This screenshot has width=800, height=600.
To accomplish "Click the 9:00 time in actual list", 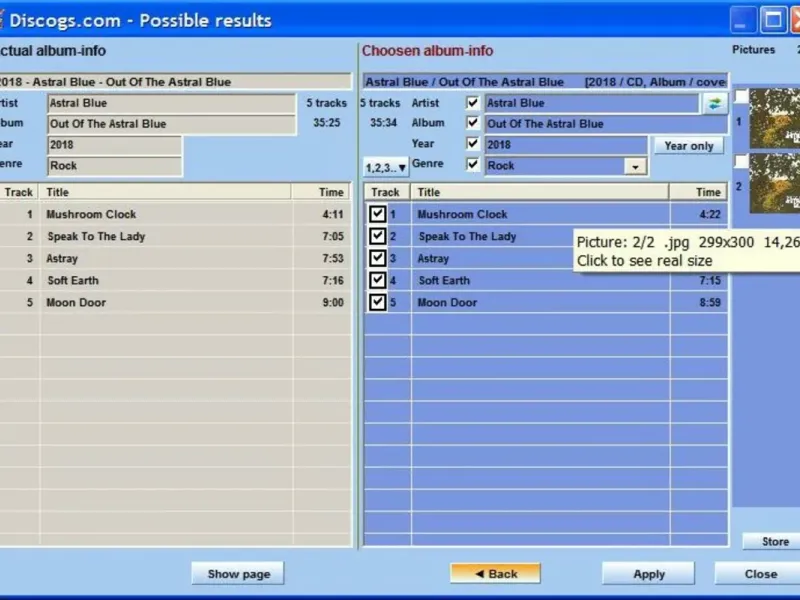I will tap(333, 303).
